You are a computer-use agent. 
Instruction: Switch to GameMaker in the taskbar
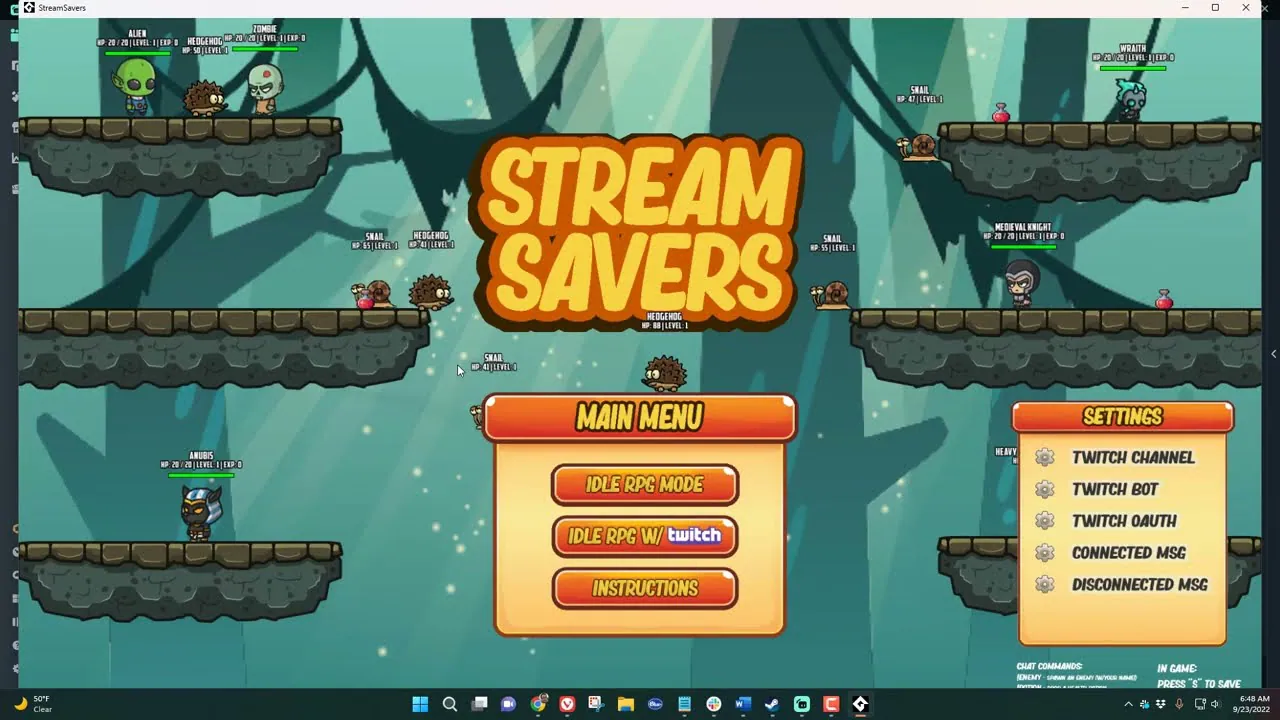point(860,704)
